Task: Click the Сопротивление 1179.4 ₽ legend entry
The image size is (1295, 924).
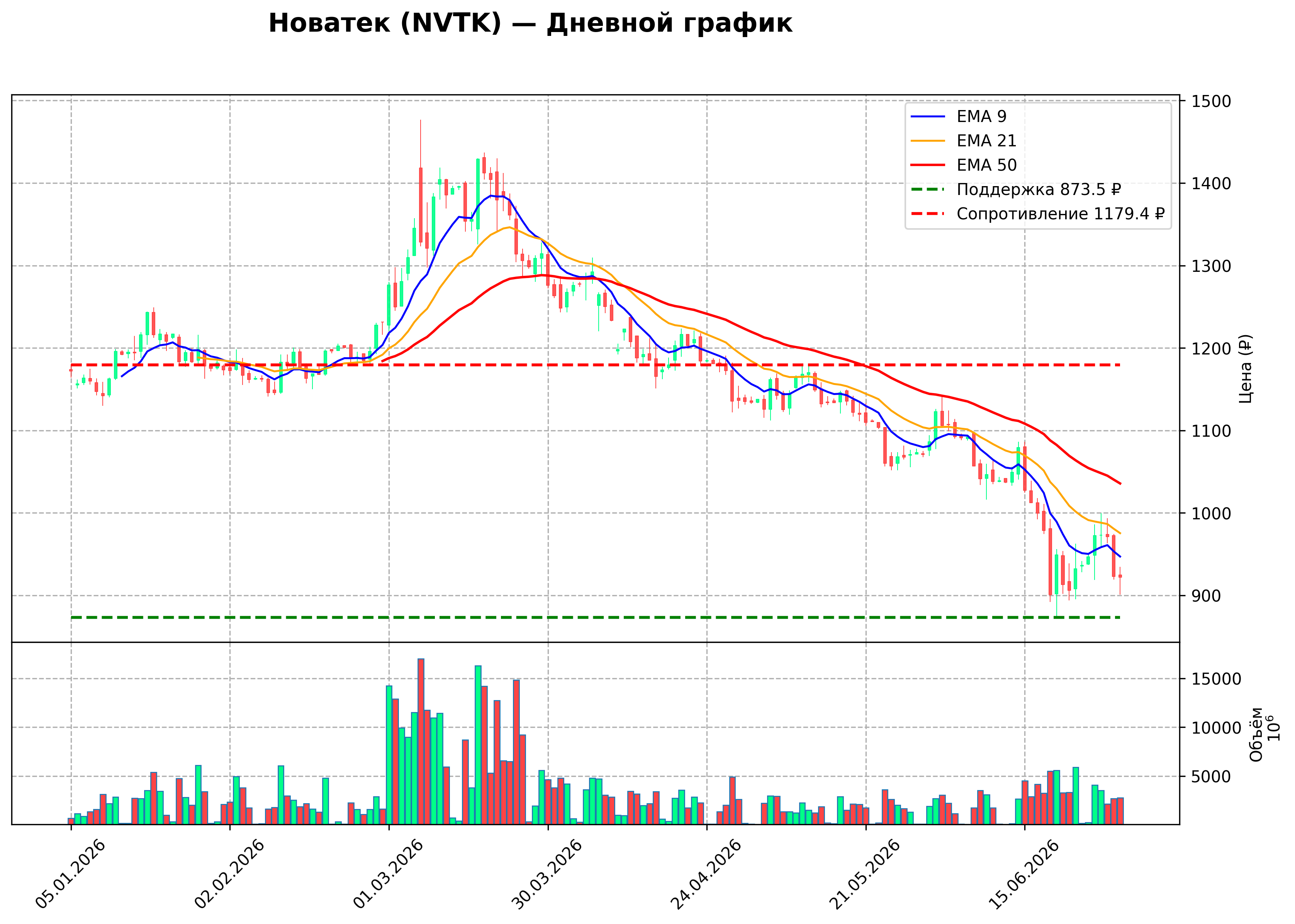Action: pos(1038,214)
